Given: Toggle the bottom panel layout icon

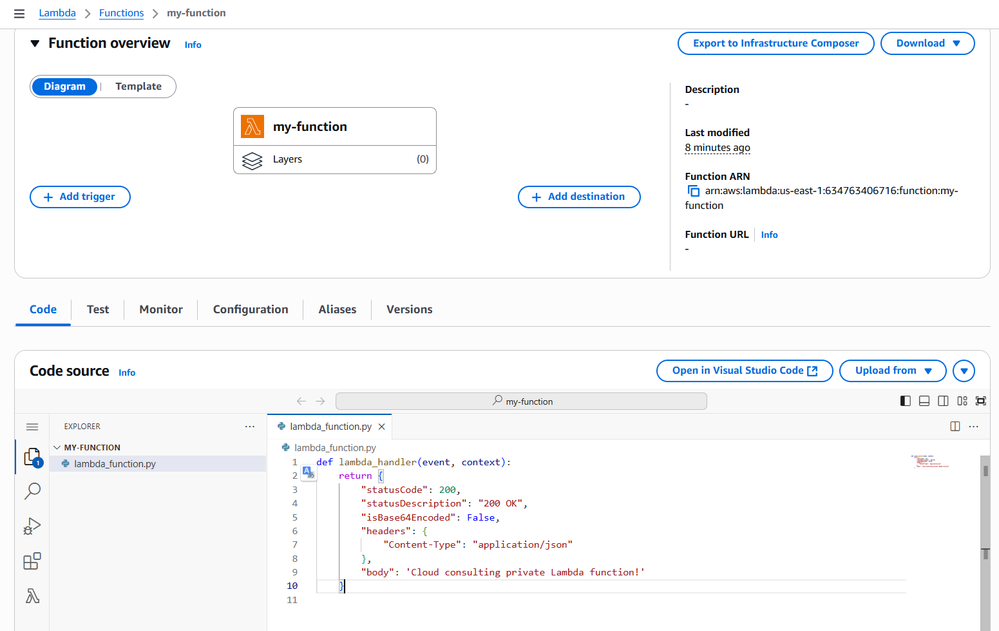Looking at the screenshot, I should [x=924, y=401].
